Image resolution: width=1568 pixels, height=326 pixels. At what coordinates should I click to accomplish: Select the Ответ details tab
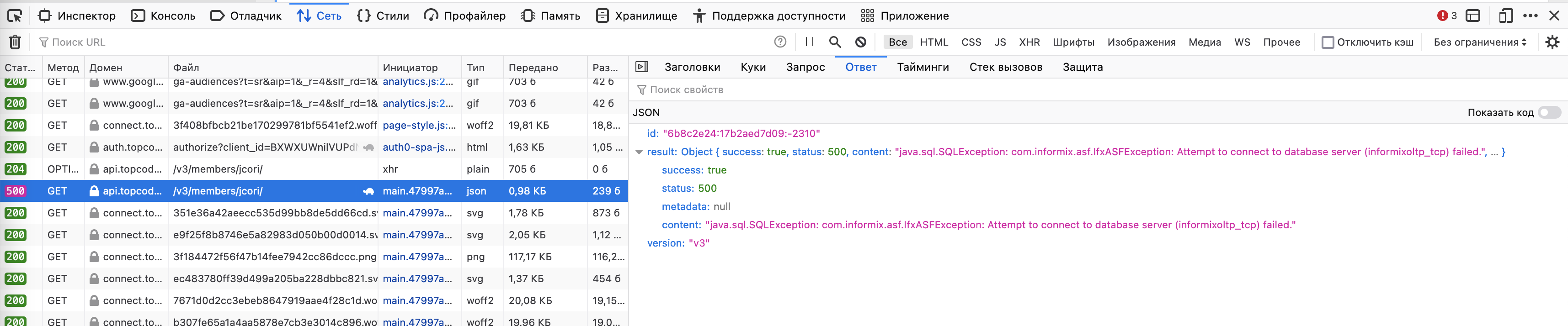861,67
